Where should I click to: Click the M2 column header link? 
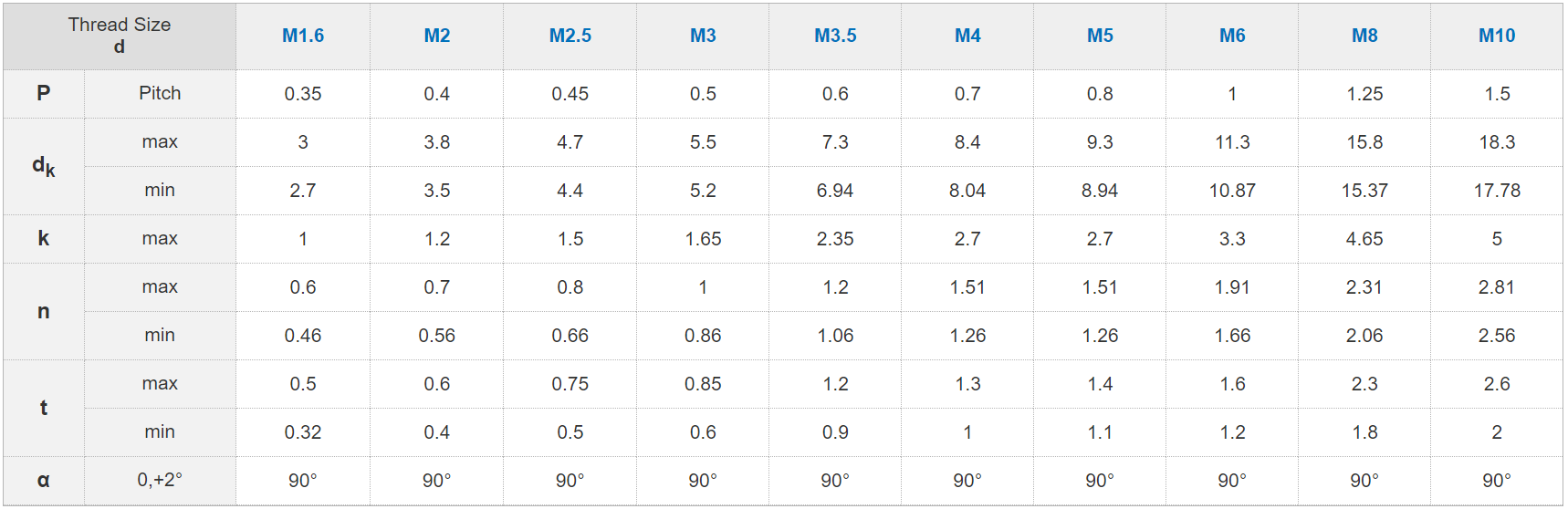click(x=437, y=36)
